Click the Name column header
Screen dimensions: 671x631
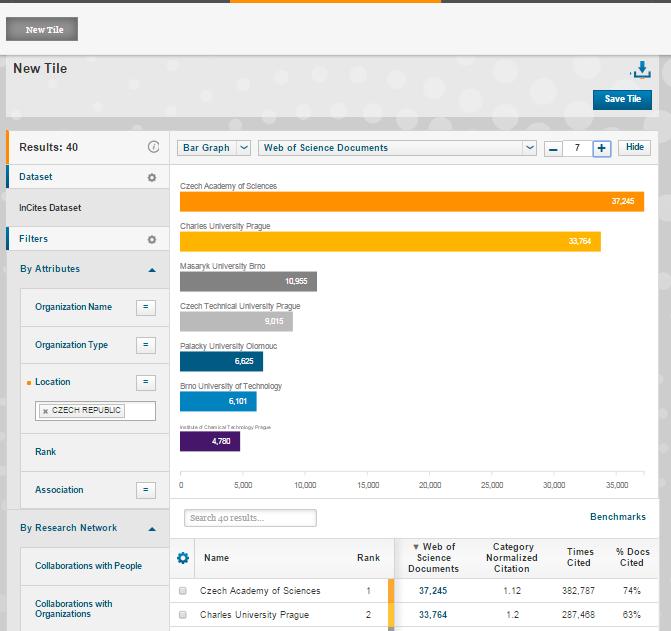[216, 558]
